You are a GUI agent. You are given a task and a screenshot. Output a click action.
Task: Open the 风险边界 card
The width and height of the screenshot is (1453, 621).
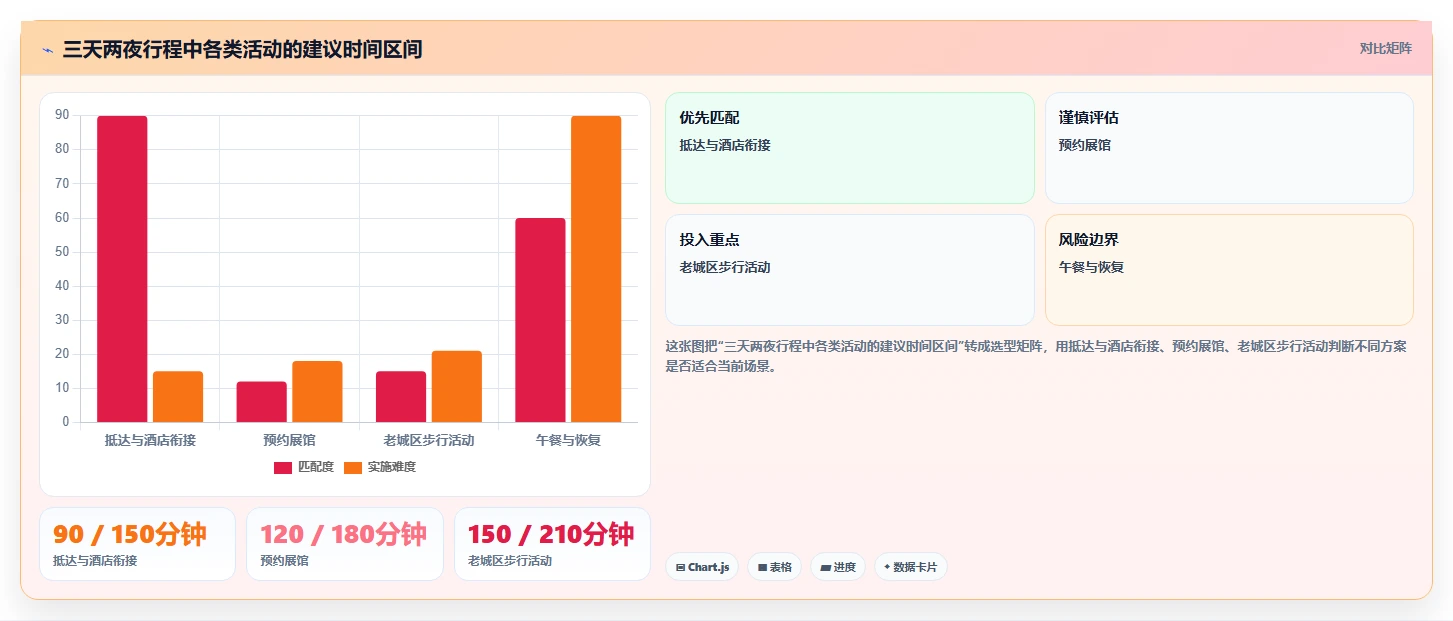click(1229, 270)
